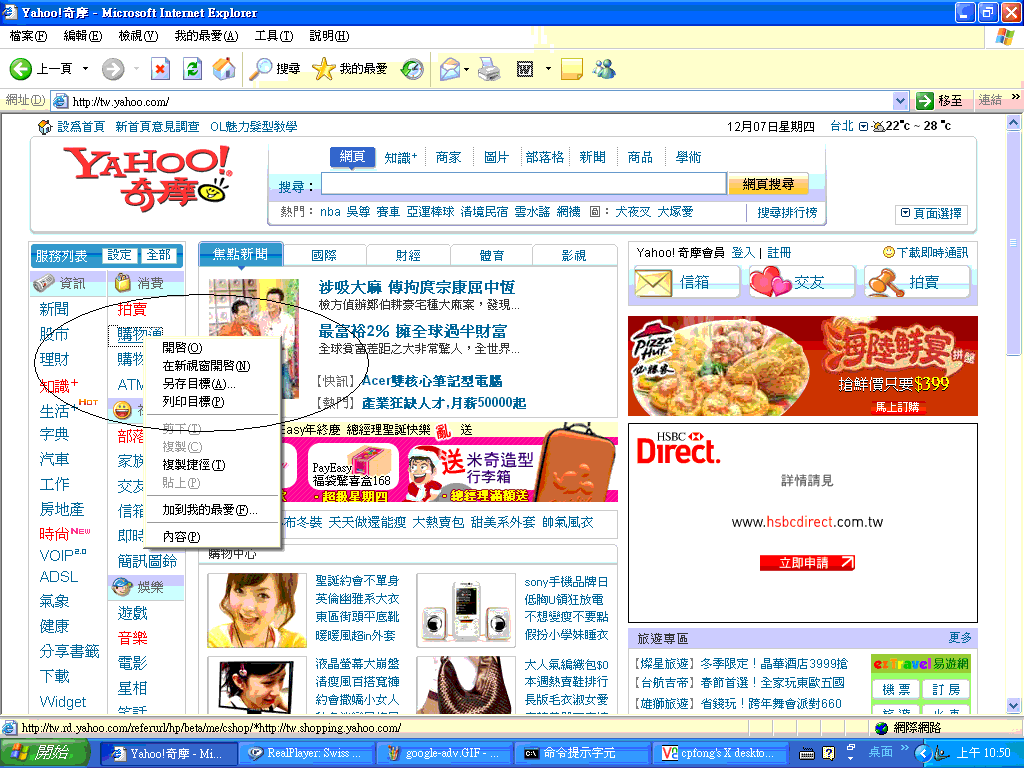Click the Refresh page icon
The image size is (1024, 768).
click(x=193, y=69)
